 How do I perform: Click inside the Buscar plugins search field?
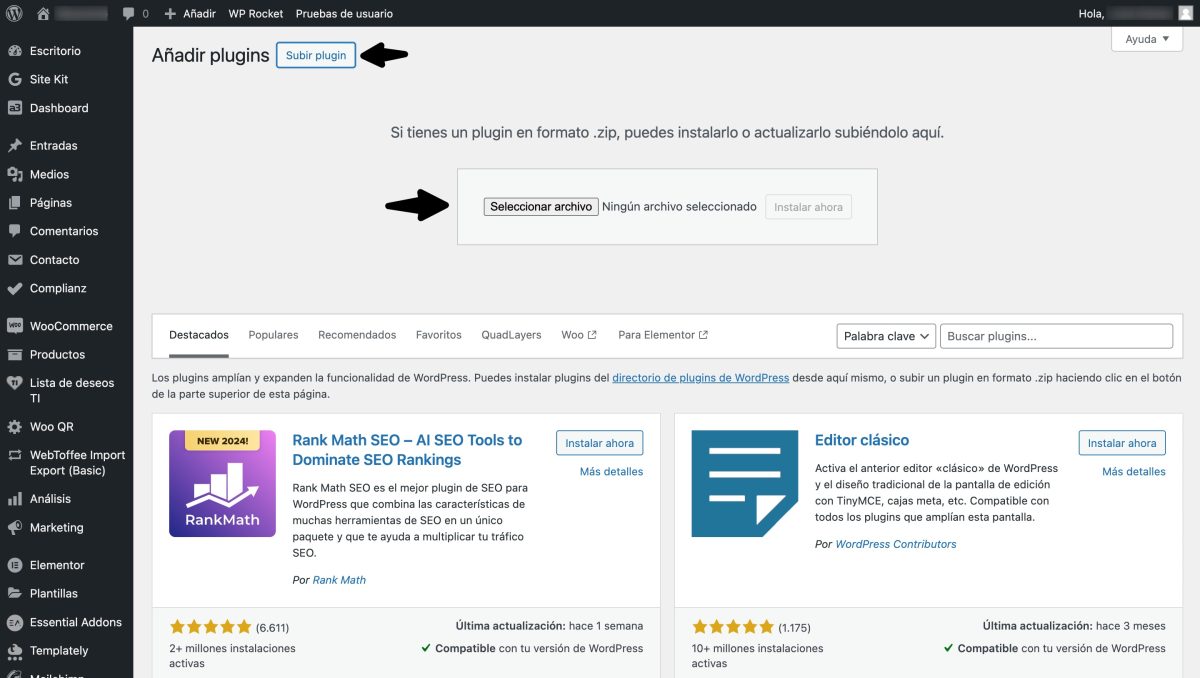pyautogui.click(x=1055, y=335)
